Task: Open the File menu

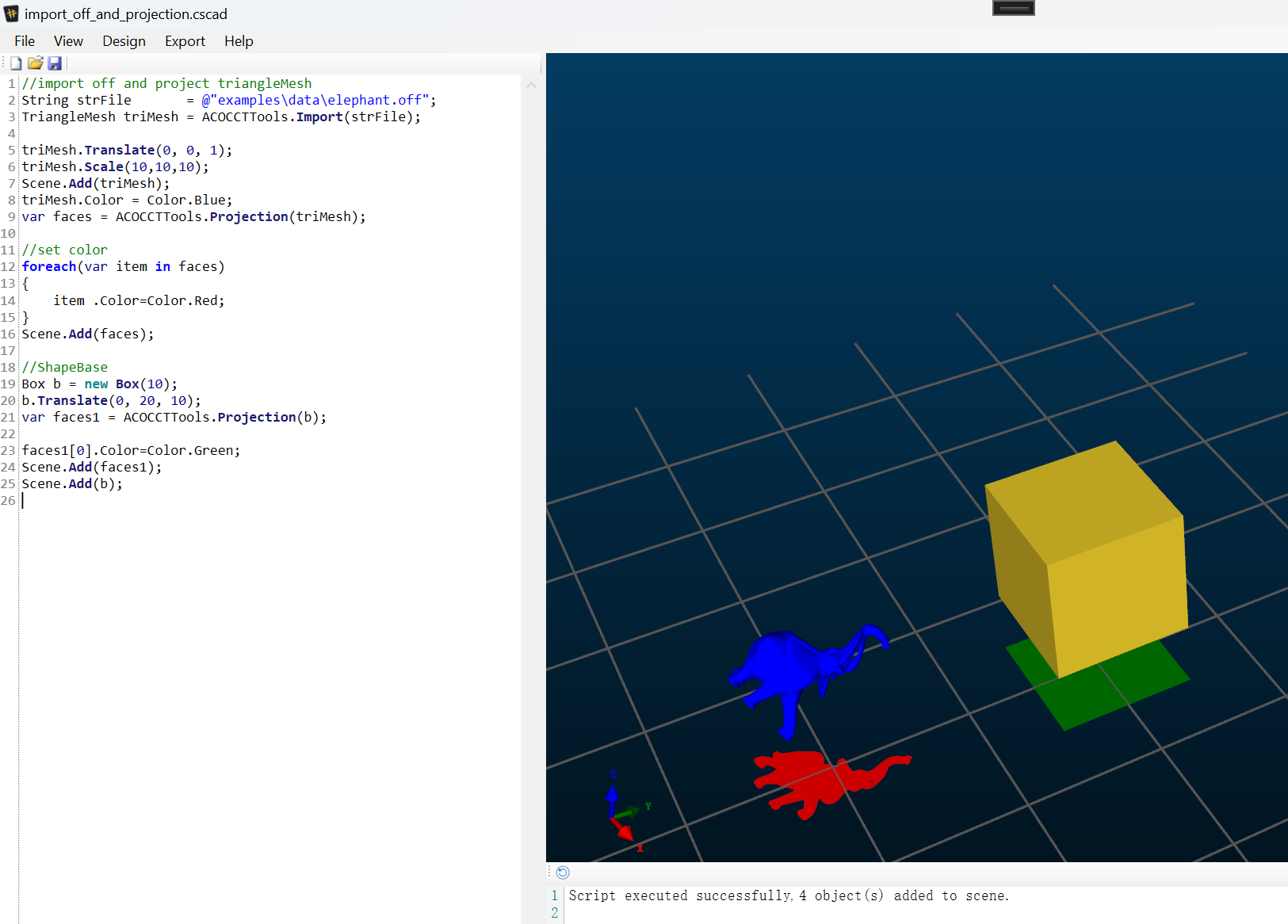Action: (x=25, y=41)
